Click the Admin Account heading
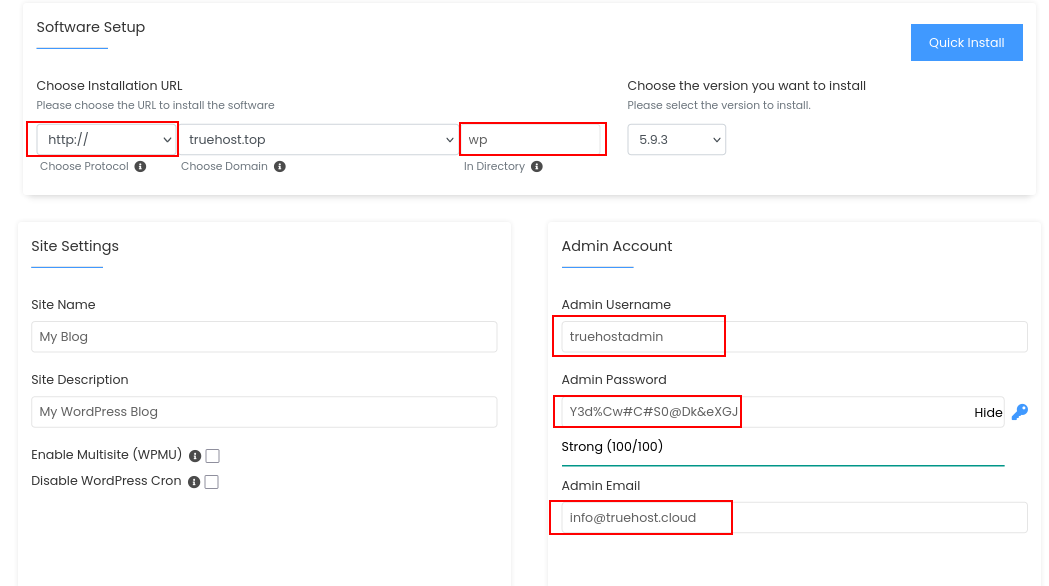Image resolution: width=1049 pixels, height=586 pixels. pos(617,246)
